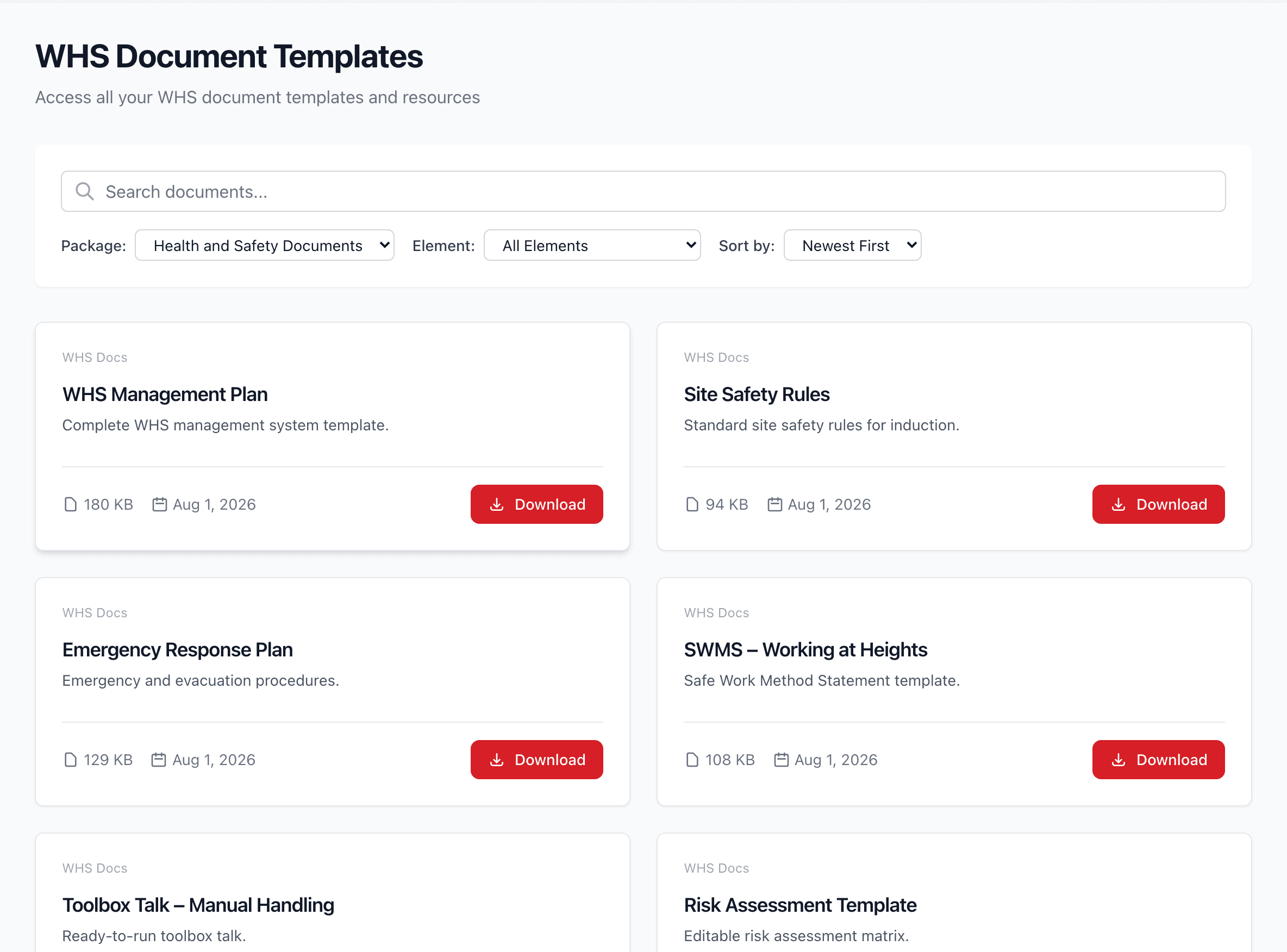Click 'Ready-to-run toolbox talk.' description
This screenshot has height=952, width=1287.
154,936
